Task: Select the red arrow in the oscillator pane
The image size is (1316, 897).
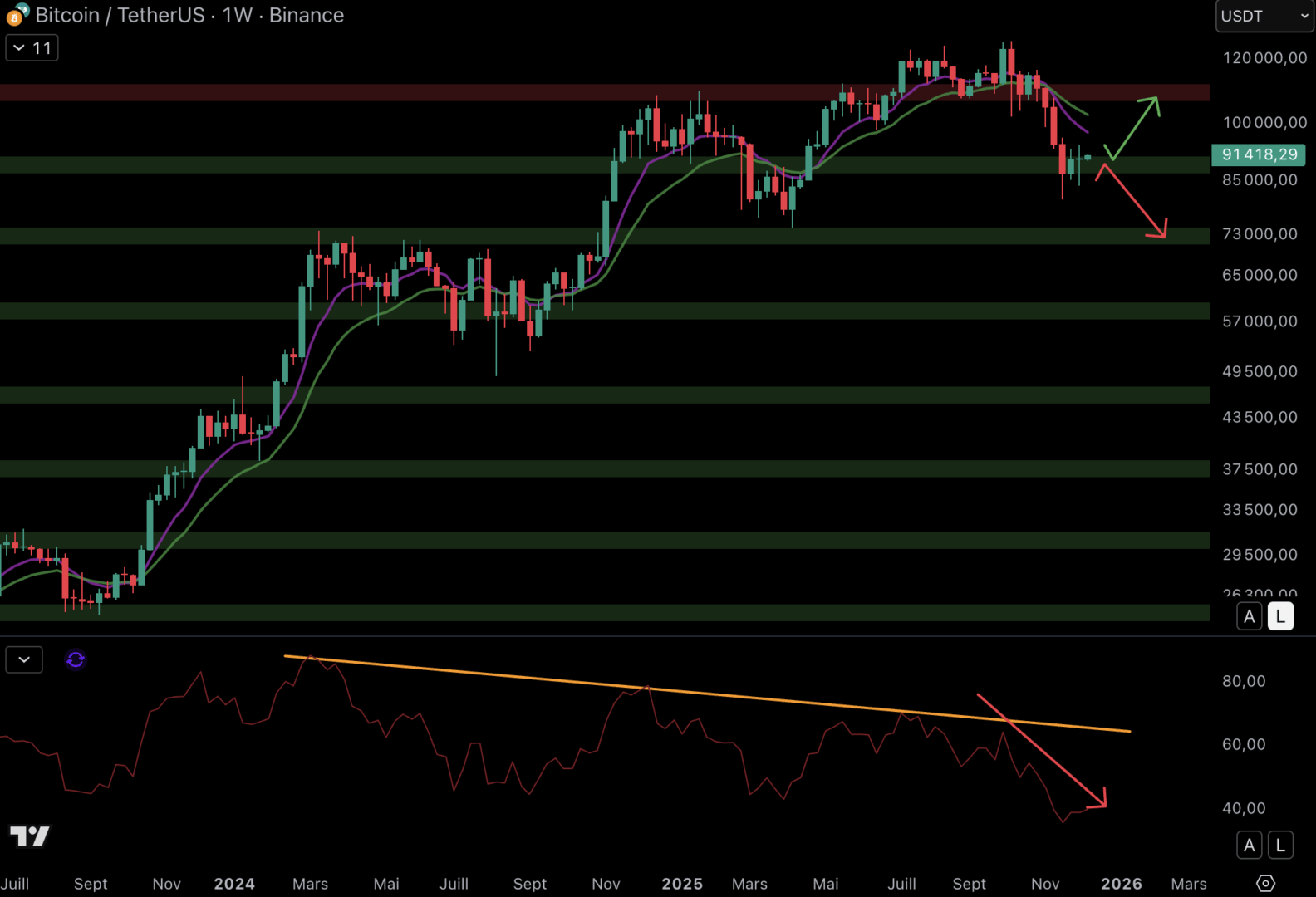Action: pos(1042,750)
